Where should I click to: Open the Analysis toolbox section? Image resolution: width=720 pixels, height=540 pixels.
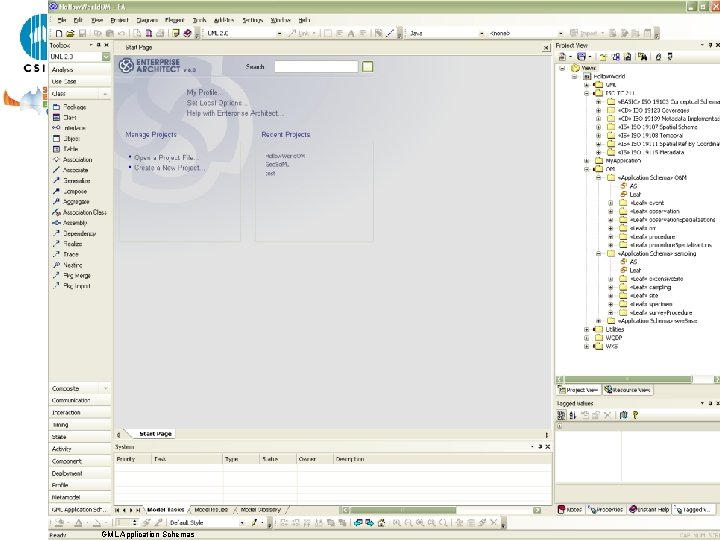80,69
